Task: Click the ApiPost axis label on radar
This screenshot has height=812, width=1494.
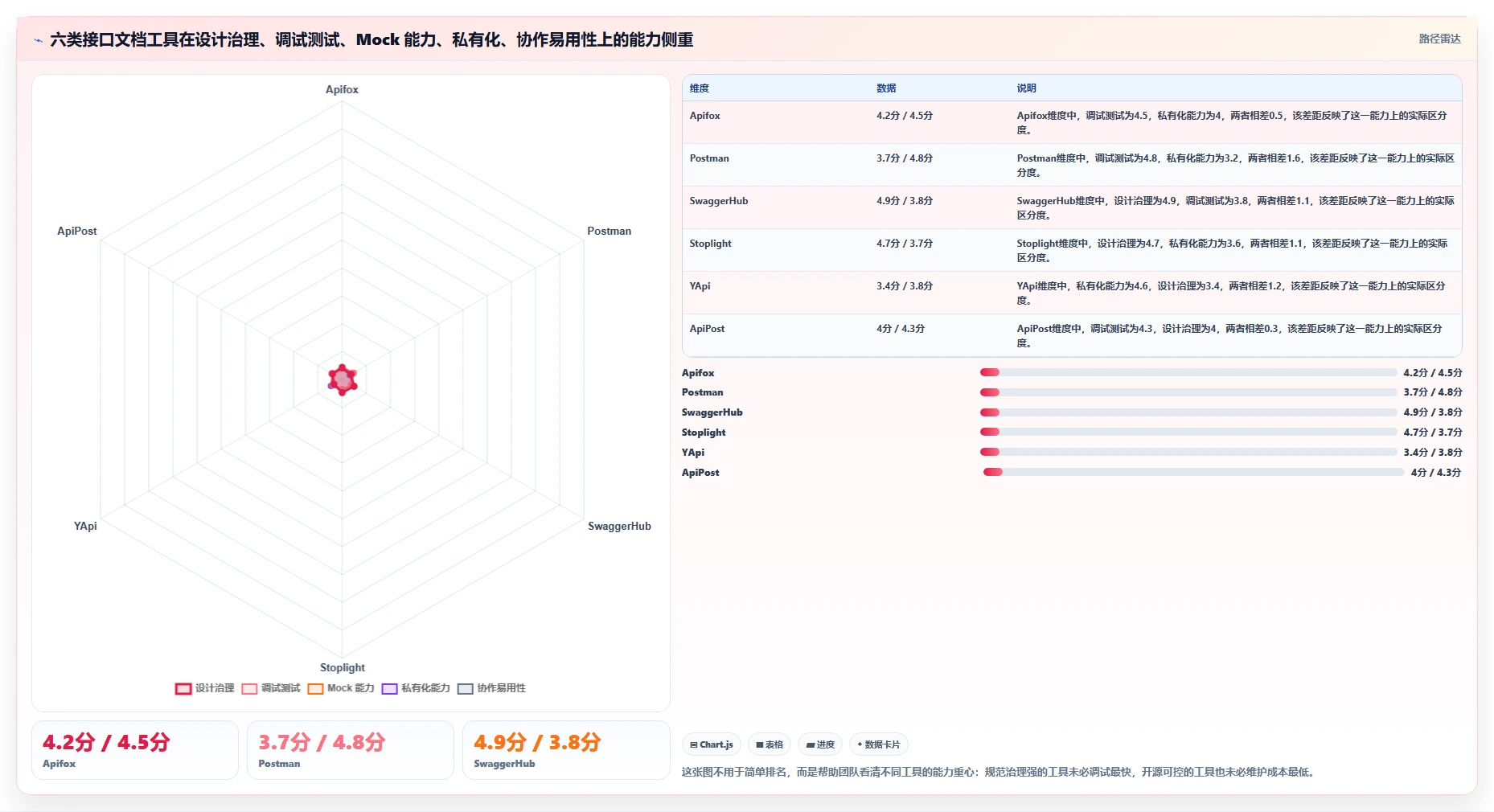Action: coord(77,231)
